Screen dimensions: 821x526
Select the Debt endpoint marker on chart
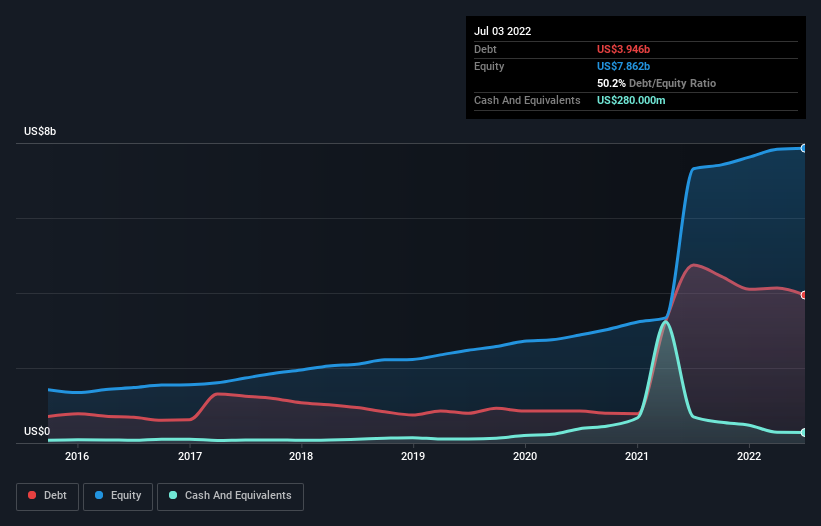coord(804,295)
